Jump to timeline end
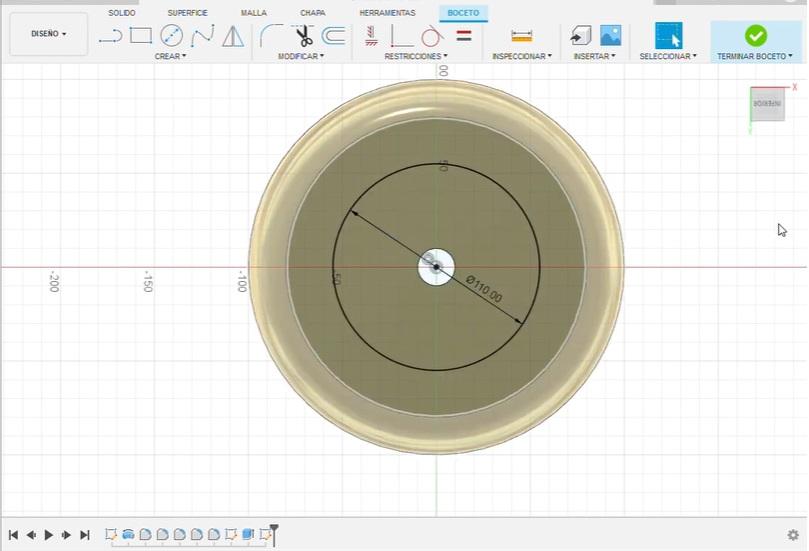This screenshot has width=809, height=551. (x=85, y=535)
